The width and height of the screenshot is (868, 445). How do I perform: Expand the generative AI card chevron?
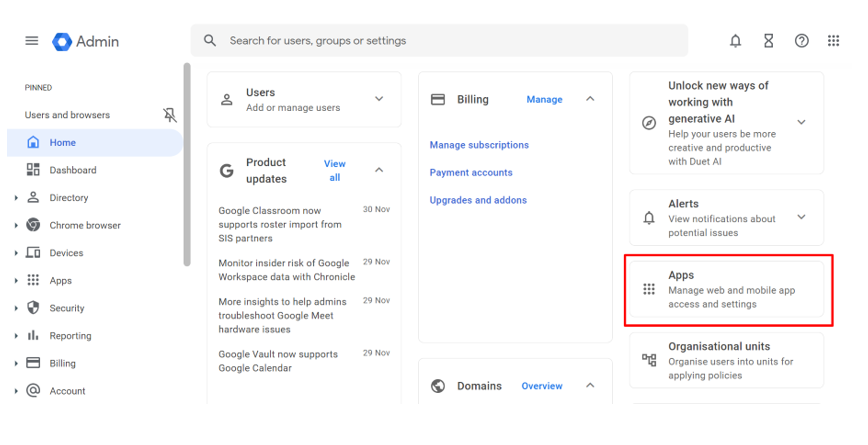[x=801, y=122]
